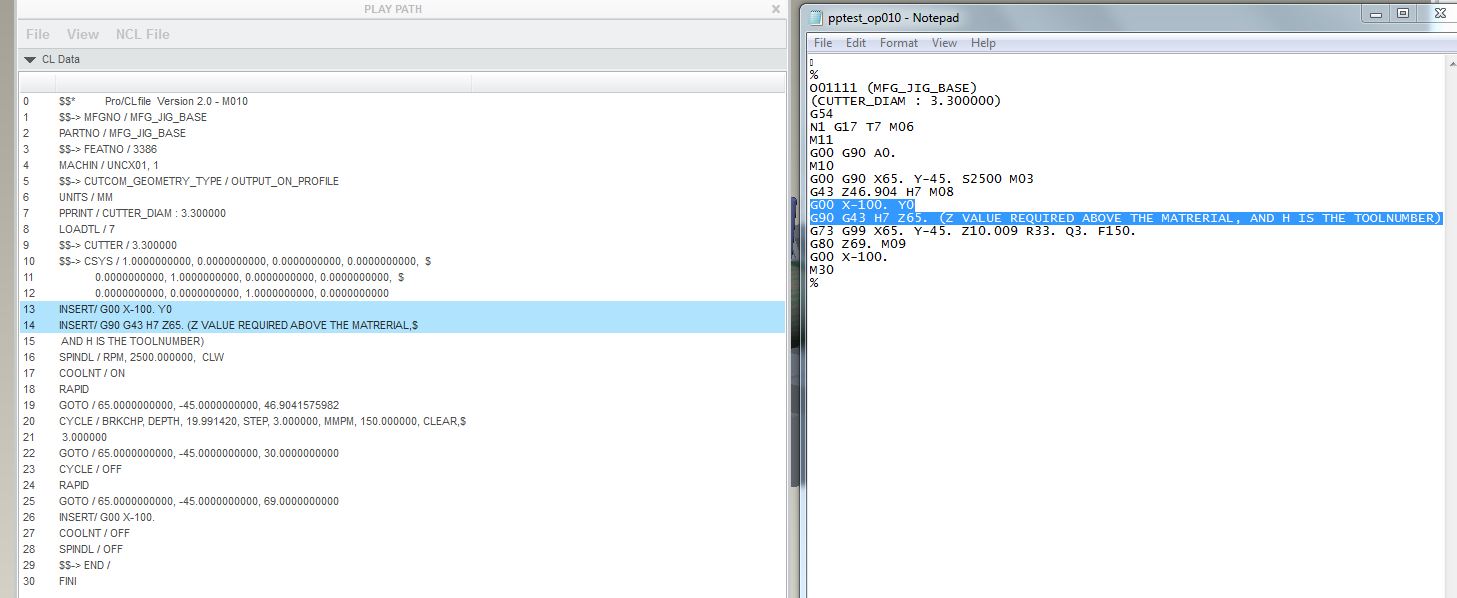This screenshot has height=598, width=1457.
Task: Click Notepad line G00 G90 A0.
Action: point(854,153)
